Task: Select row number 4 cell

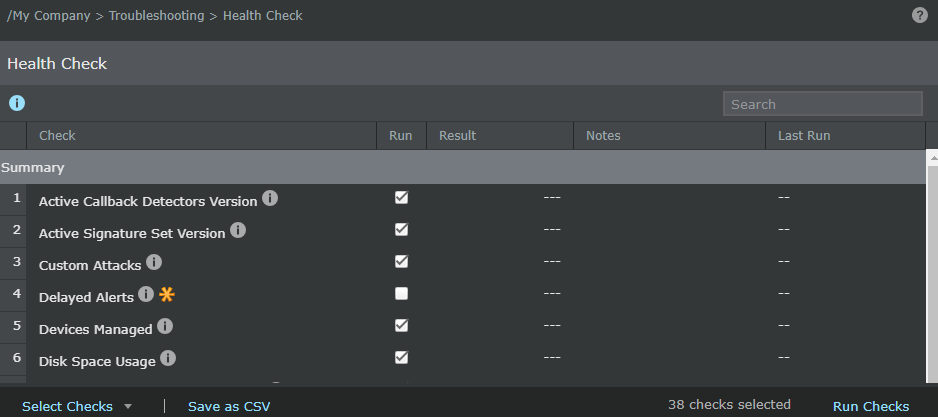Action: (13, 296)
